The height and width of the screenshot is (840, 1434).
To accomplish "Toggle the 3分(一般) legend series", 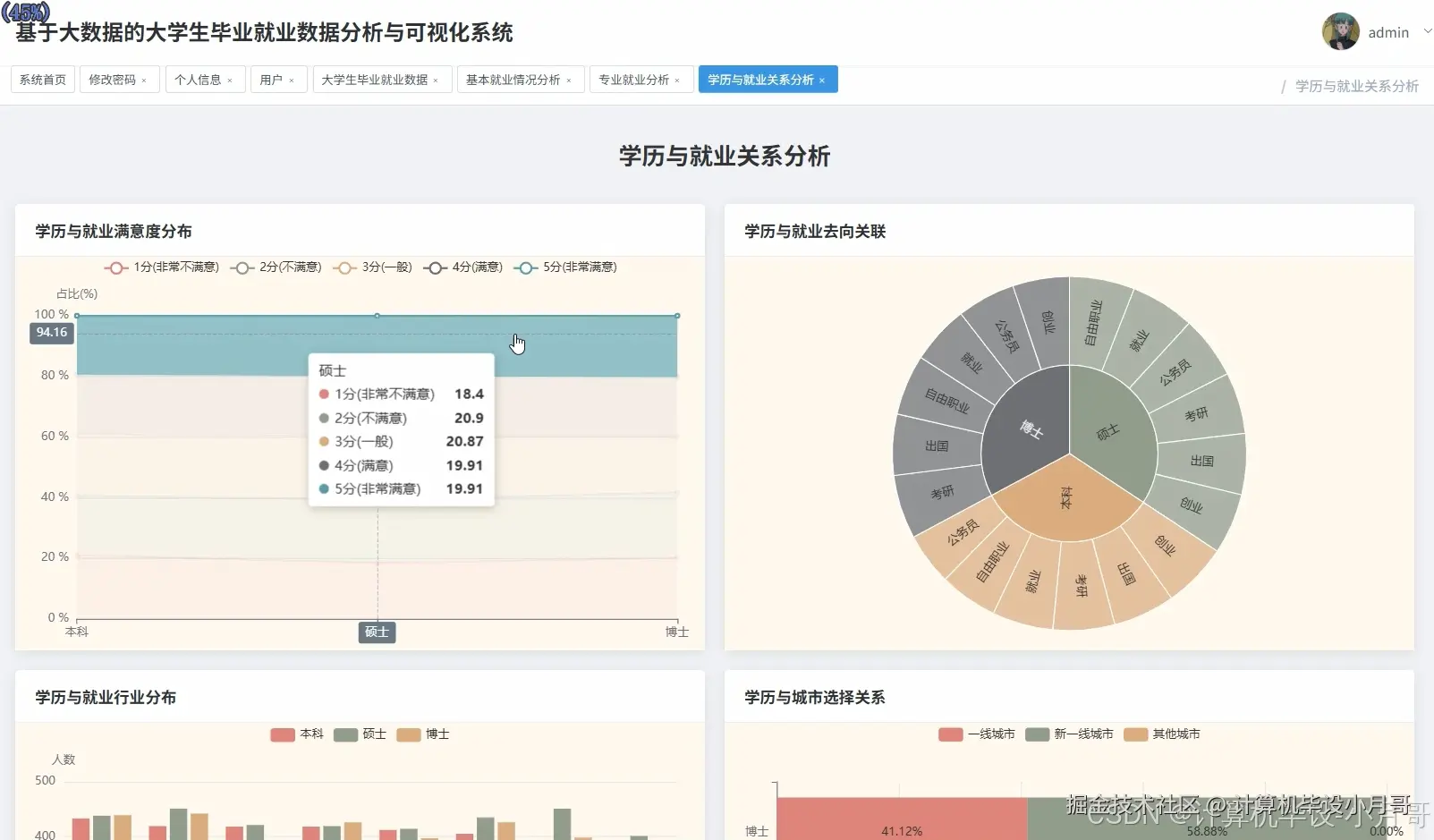I will pyautogui.click(x=373, y=267).
